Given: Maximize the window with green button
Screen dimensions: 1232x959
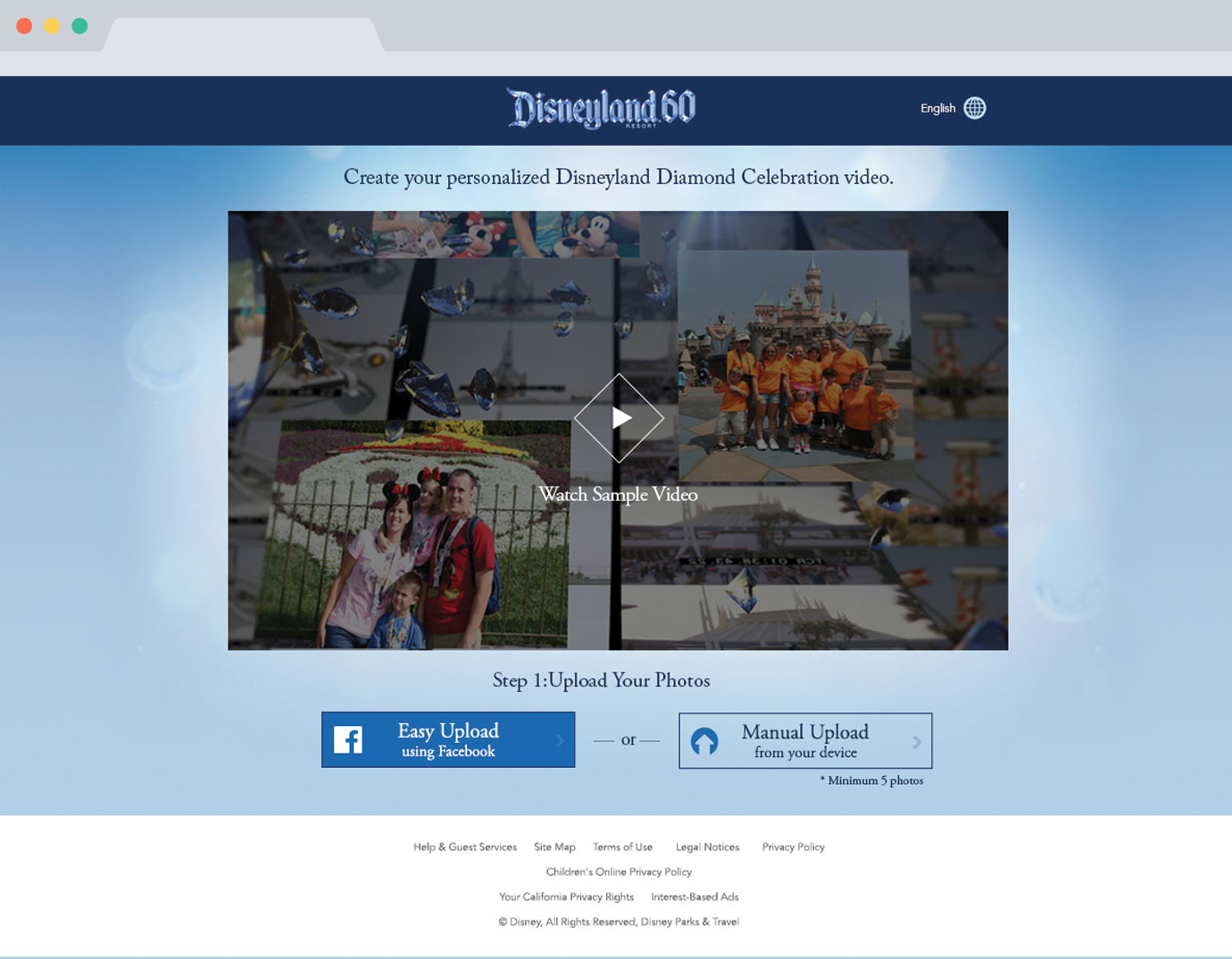Looking at the screenshot, I should pos(79,26).
